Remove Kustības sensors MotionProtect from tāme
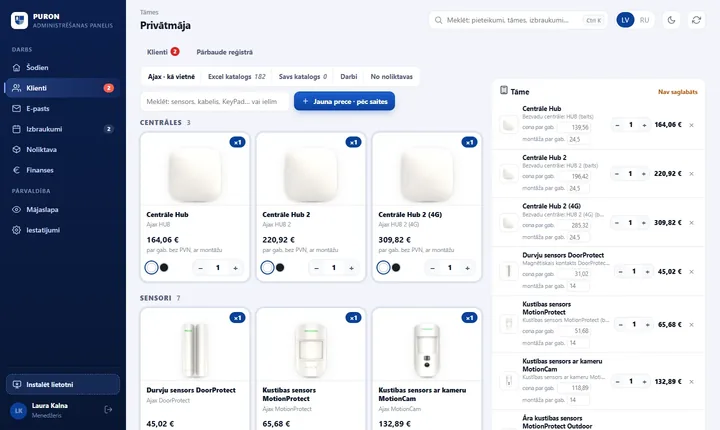 (x=692, y=325)
